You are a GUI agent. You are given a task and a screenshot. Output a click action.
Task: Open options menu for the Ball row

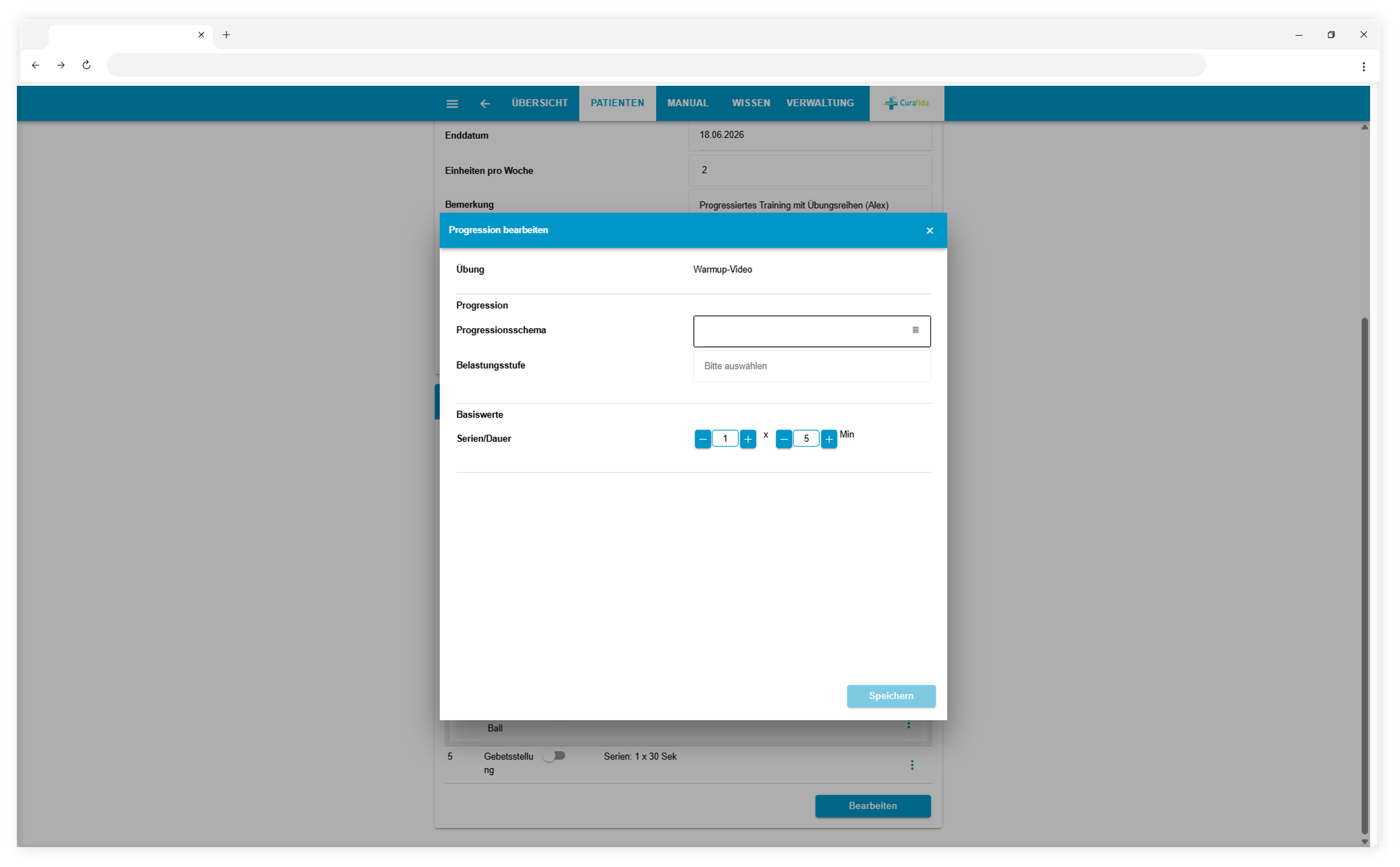pyautogui.click(x=909, y=726)
